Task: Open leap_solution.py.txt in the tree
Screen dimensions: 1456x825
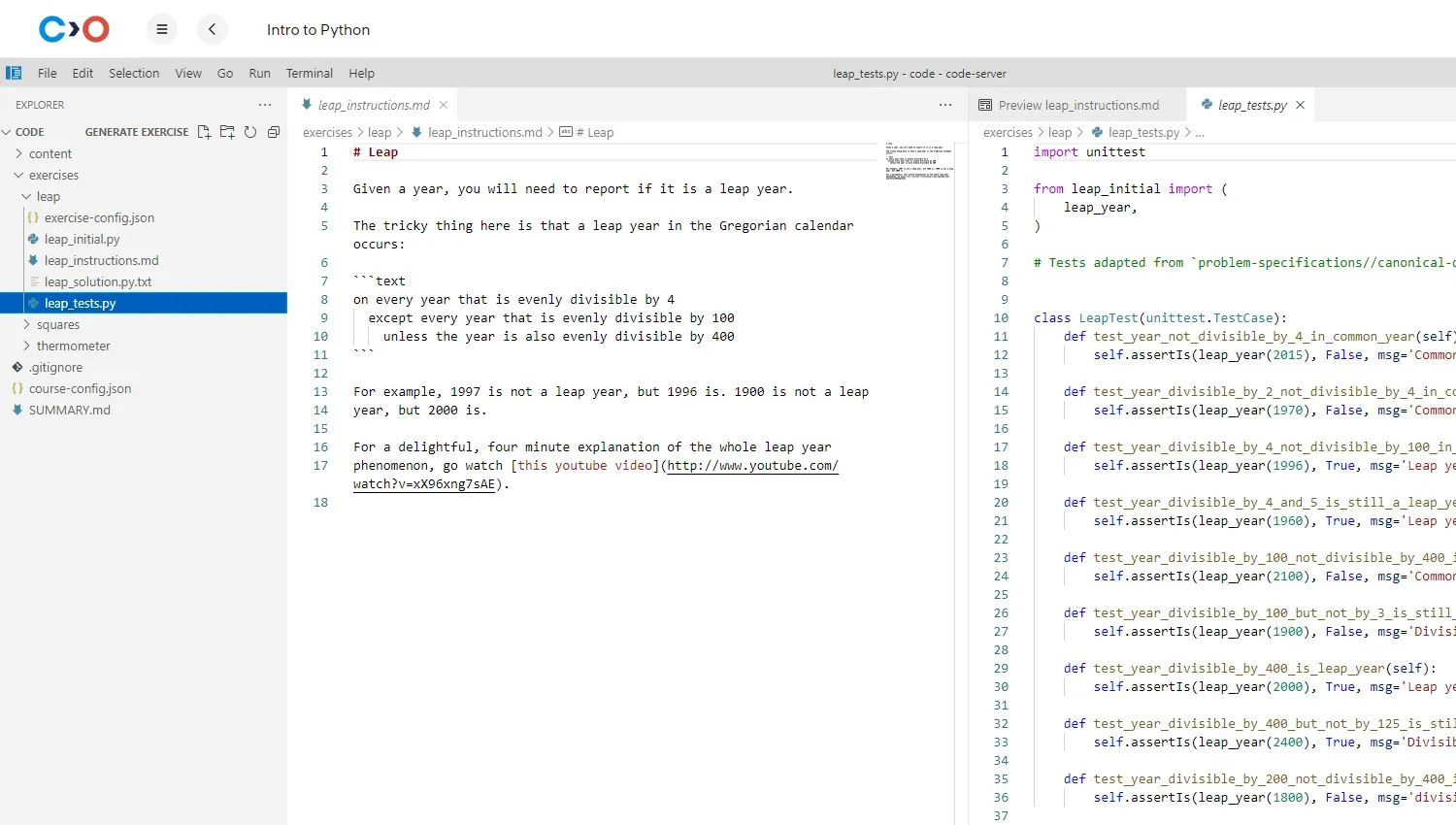Action: 144,281
